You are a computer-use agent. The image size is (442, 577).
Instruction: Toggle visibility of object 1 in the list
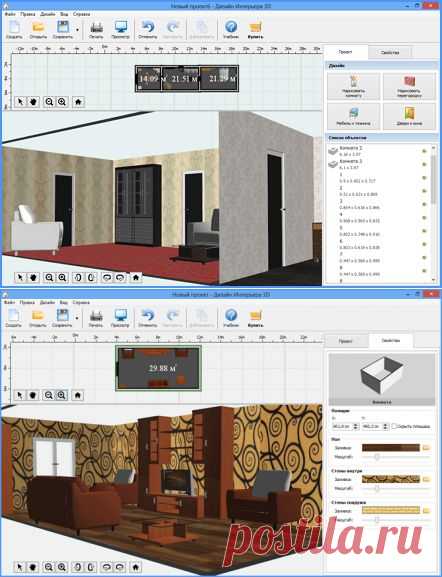(424, 178)
